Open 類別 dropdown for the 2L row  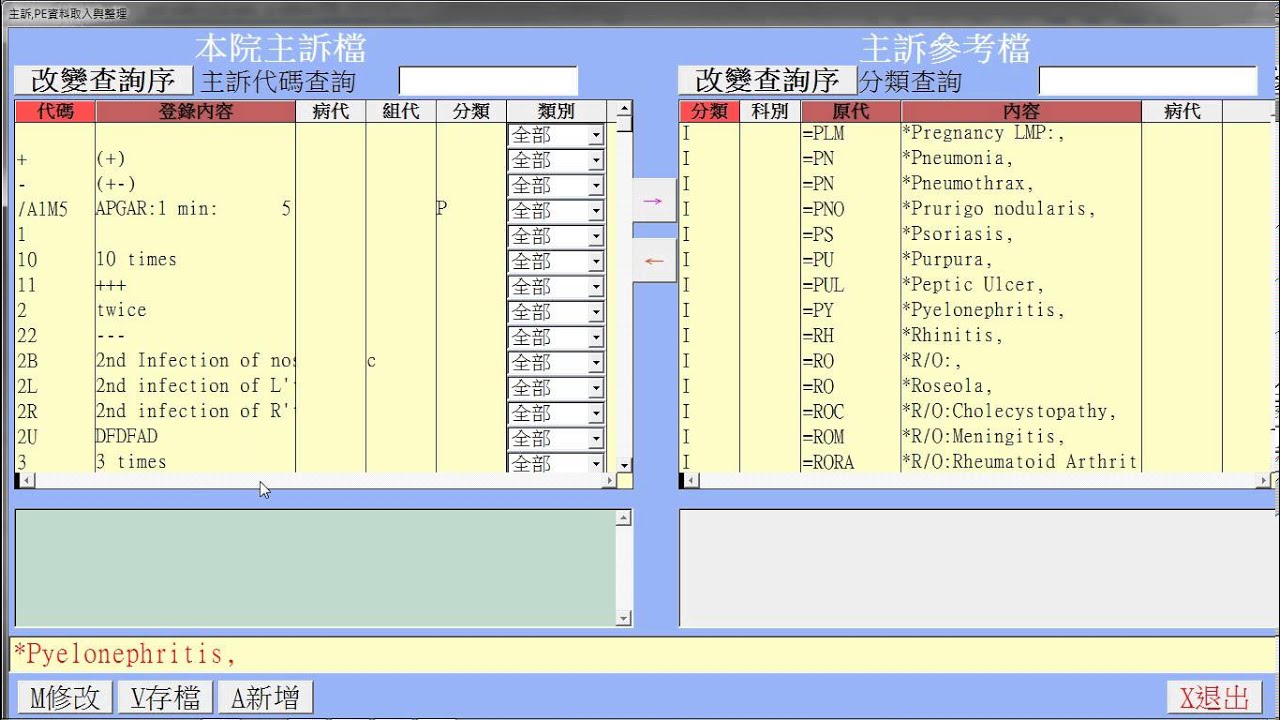(x=595, y=387)
